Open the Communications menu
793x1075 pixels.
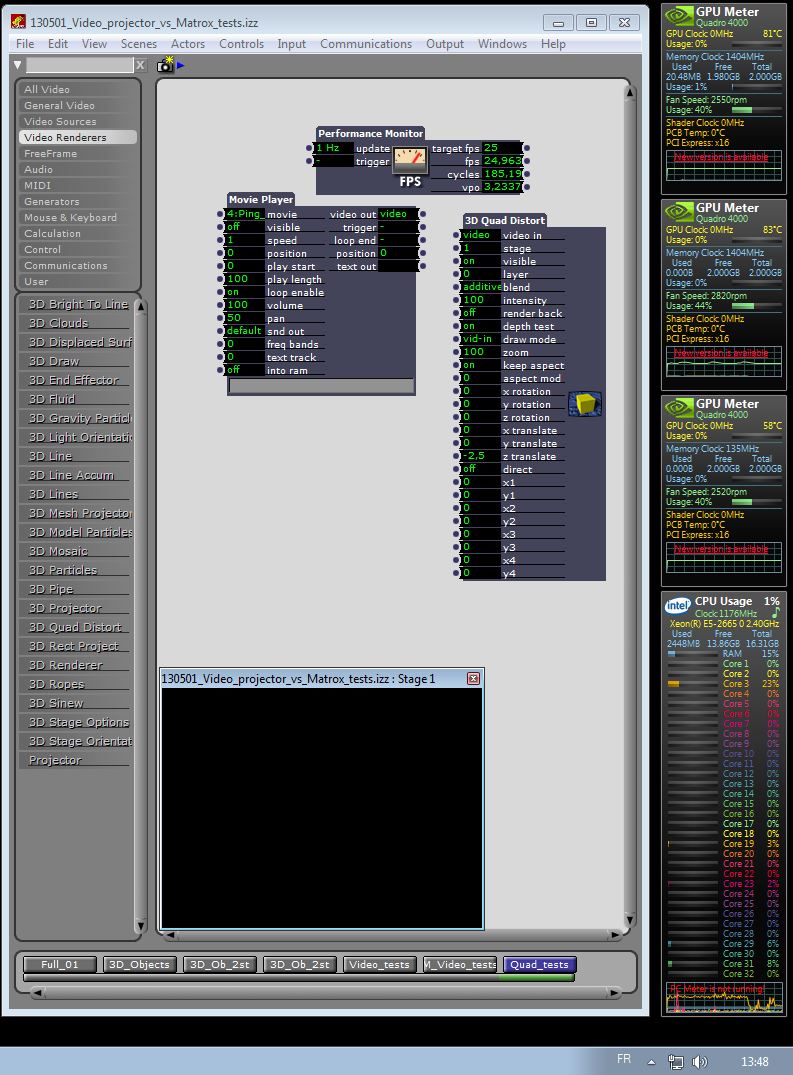click(366, 44)
